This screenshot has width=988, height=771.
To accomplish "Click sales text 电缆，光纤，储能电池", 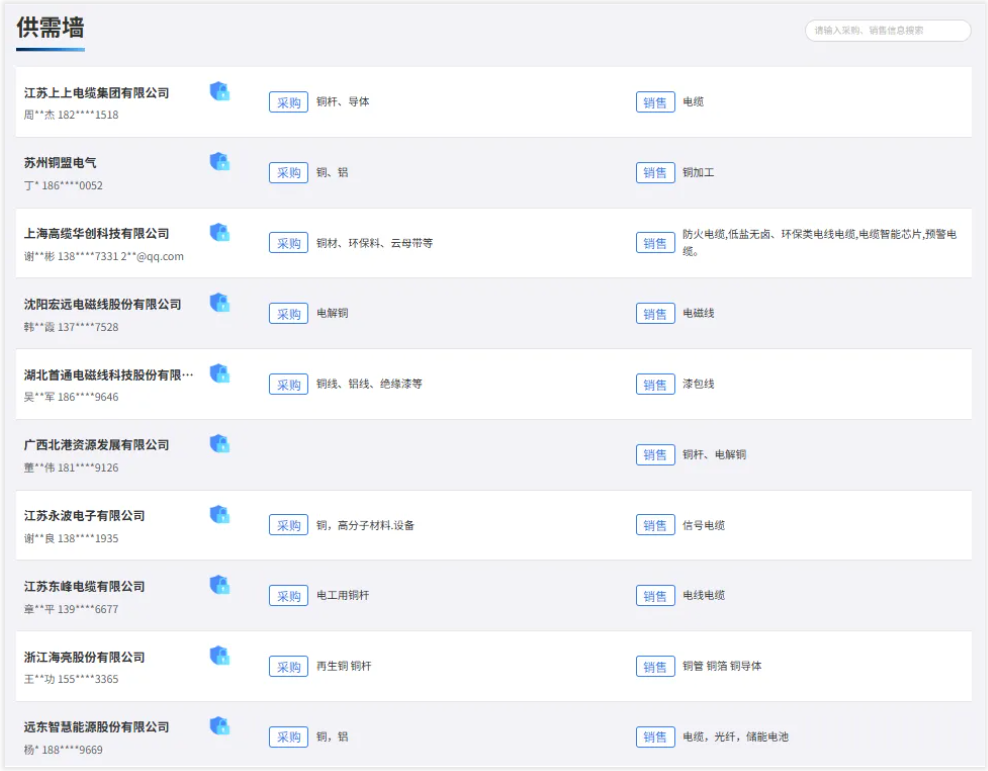I will [x=736, y=736].
